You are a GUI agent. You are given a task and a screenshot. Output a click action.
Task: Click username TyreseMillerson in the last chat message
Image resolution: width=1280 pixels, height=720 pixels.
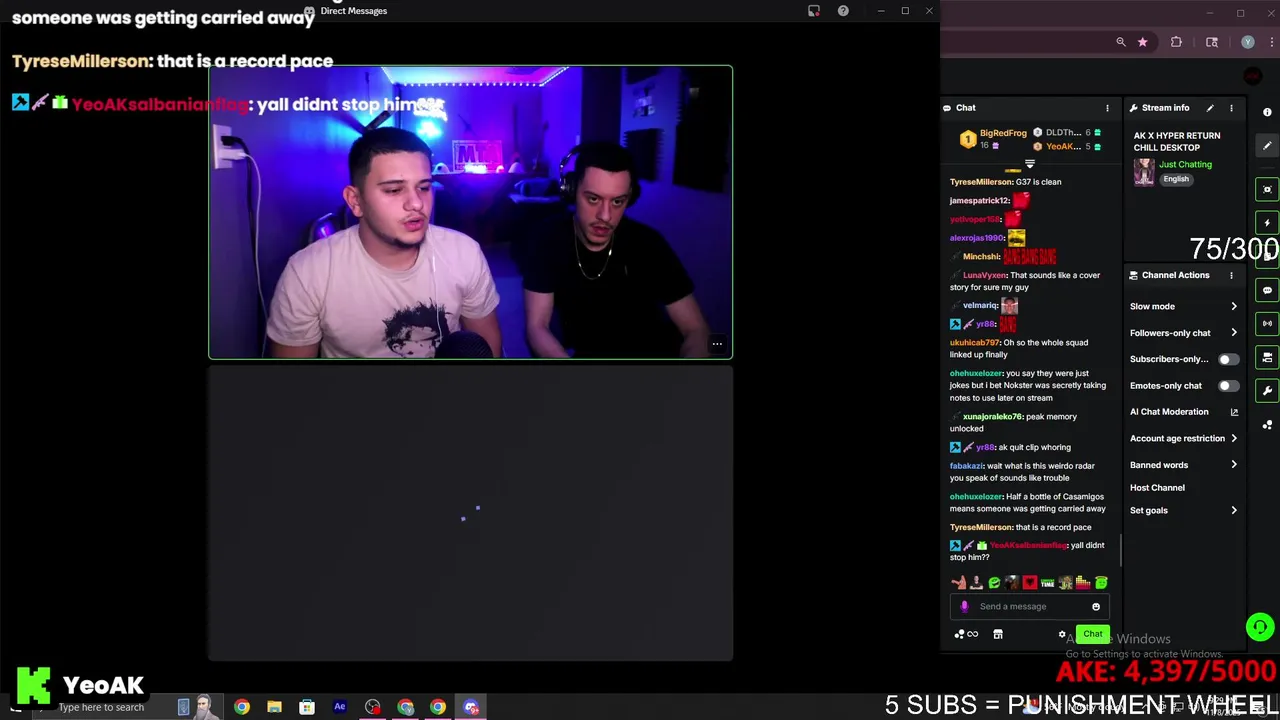click(x=979, y=527)
